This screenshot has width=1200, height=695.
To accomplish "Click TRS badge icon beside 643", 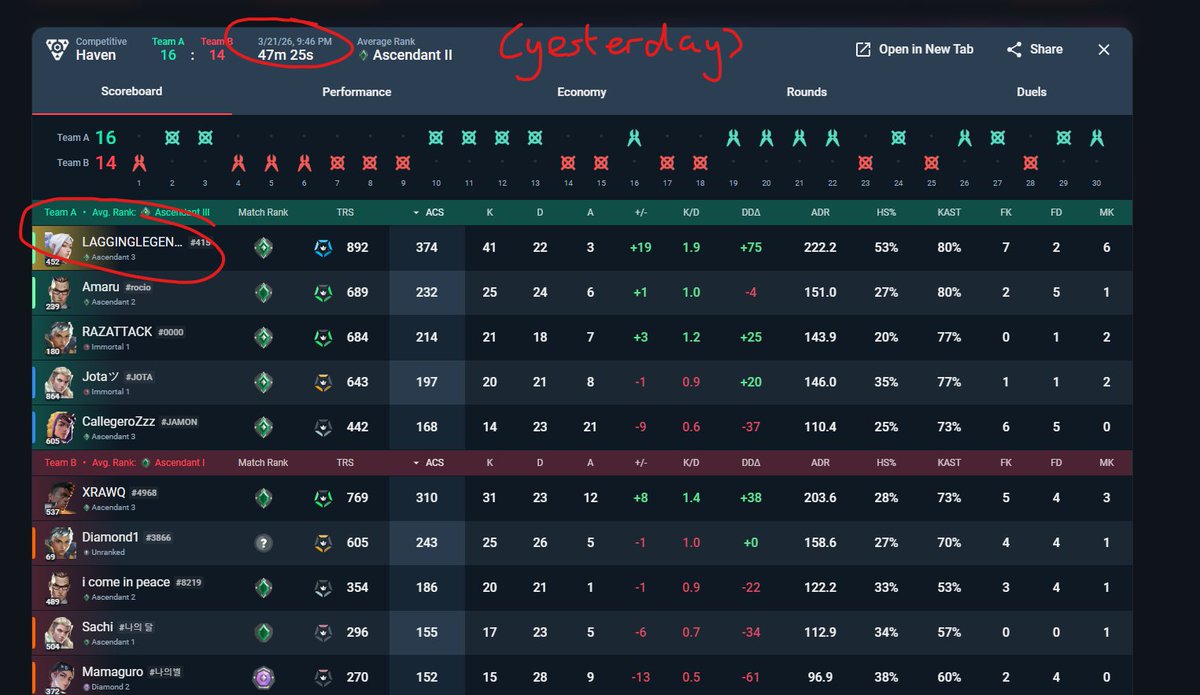I will pyautogui.click(x=322, y=382).
